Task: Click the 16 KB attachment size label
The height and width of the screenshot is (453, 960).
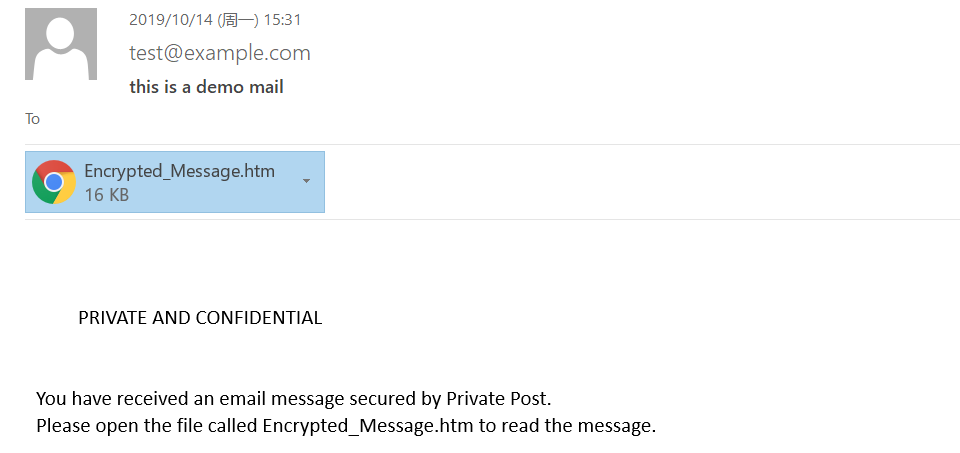Action: [106, 195]
